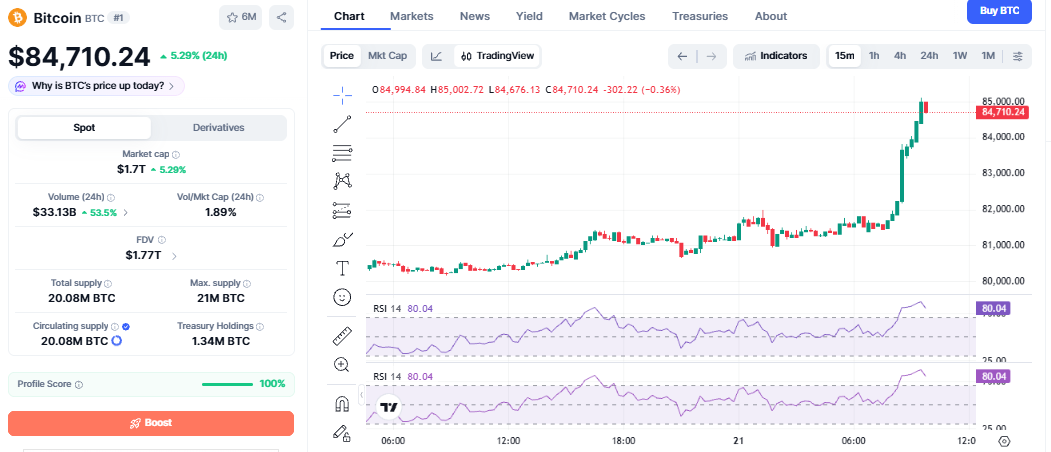Viewport: 1051px width, 452px height.
Task: Select the Text annotation tool
Action: coord(343,268)
